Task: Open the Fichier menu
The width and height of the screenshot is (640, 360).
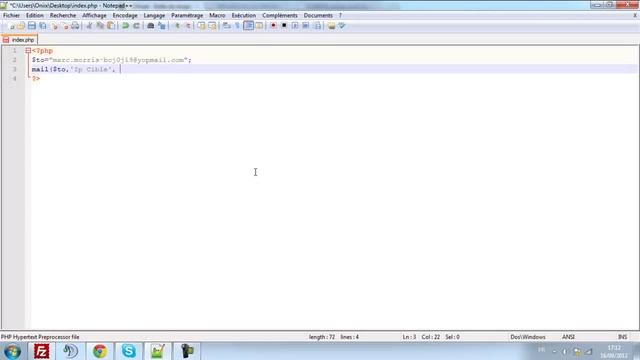Action: [11, 16]
